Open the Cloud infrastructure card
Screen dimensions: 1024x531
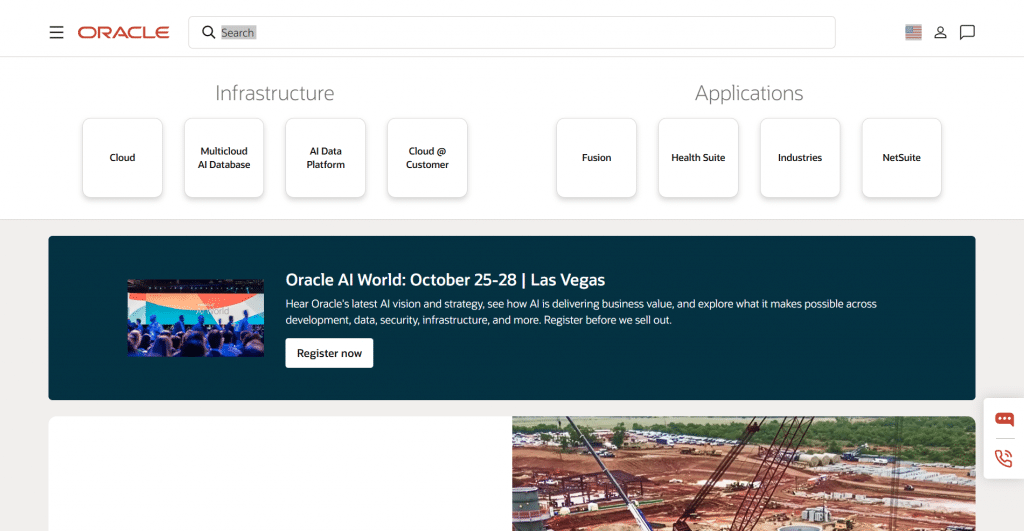122,157
